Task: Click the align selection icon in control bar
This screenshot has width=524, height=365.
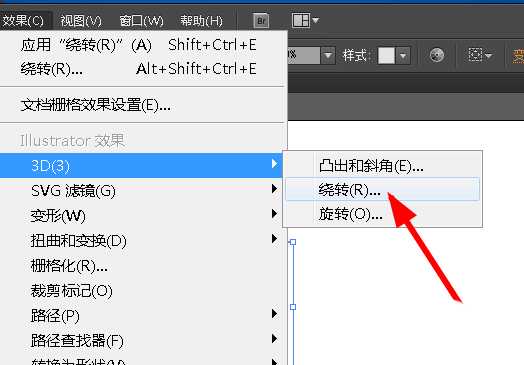Action: click(x=476, y=55)
